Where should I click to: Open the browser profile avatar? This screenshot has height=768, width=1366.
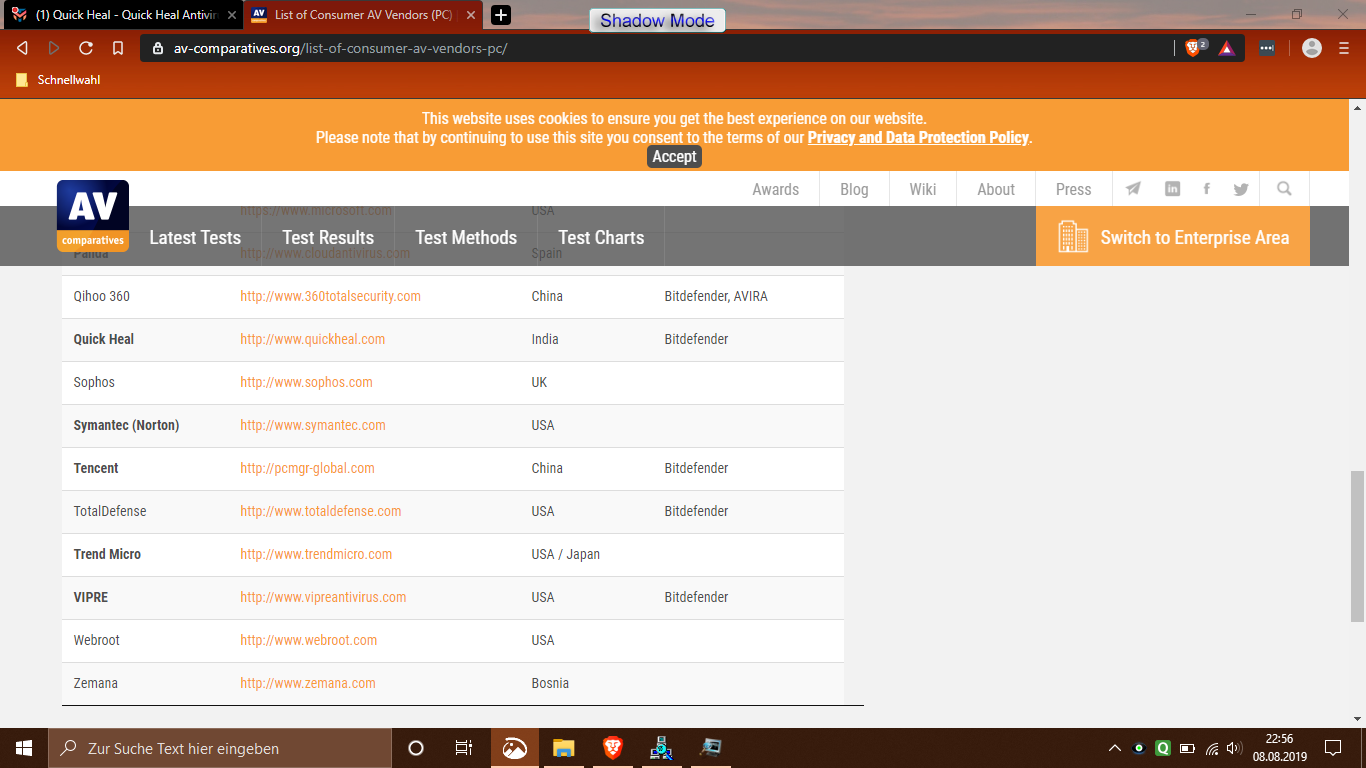(1313, 48)
